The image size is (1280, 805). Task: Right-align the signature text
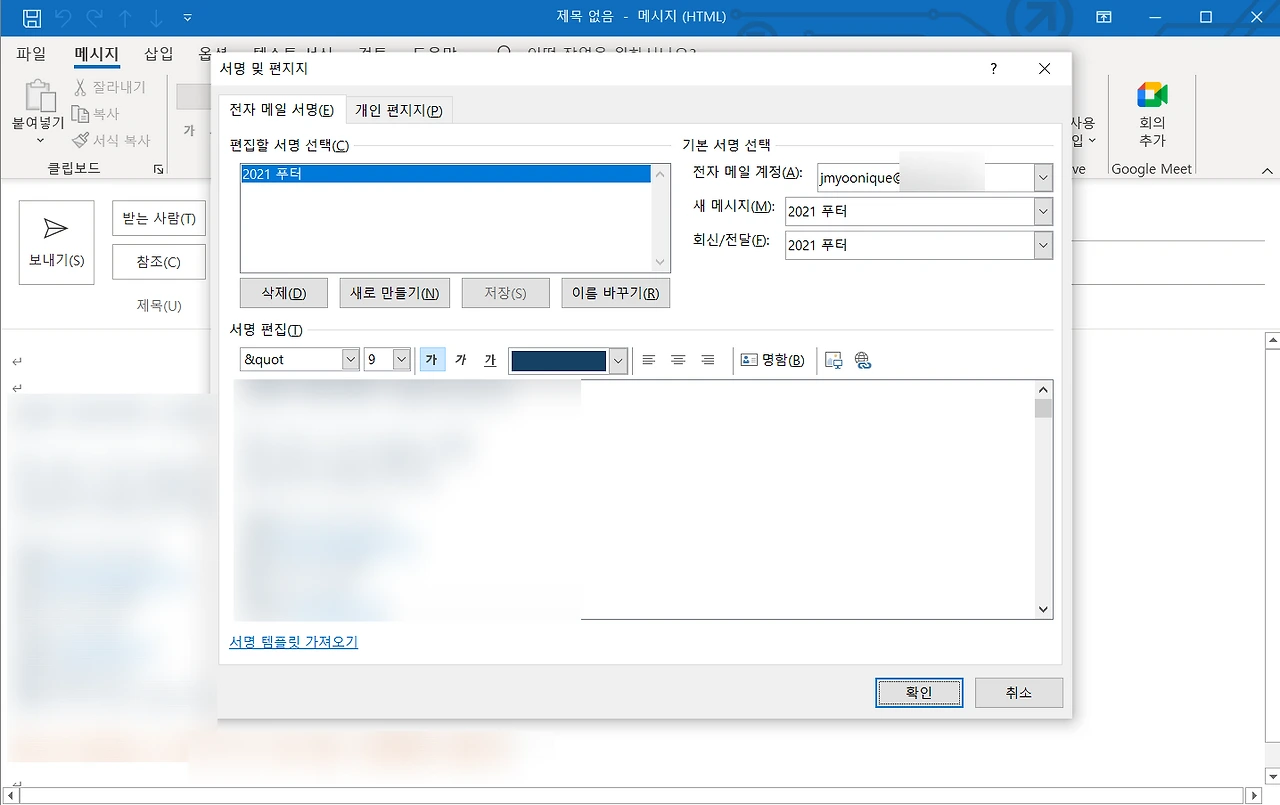pyautogui.click(x=707, y=360)
